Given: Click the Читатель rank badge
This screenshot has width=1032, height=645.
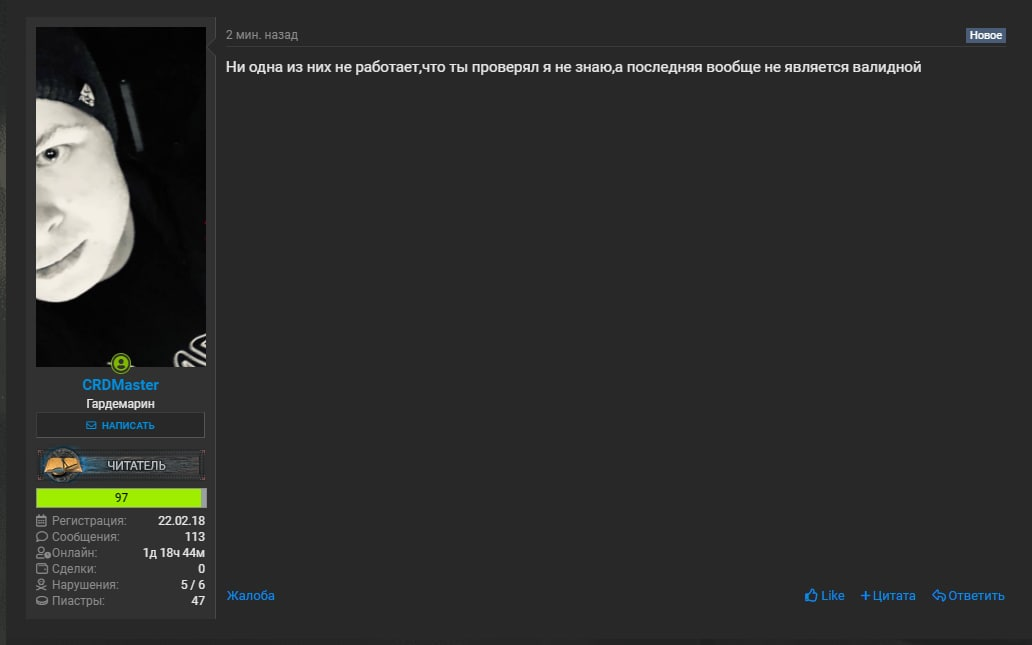Looking at the screenshot, I should 121,465.
